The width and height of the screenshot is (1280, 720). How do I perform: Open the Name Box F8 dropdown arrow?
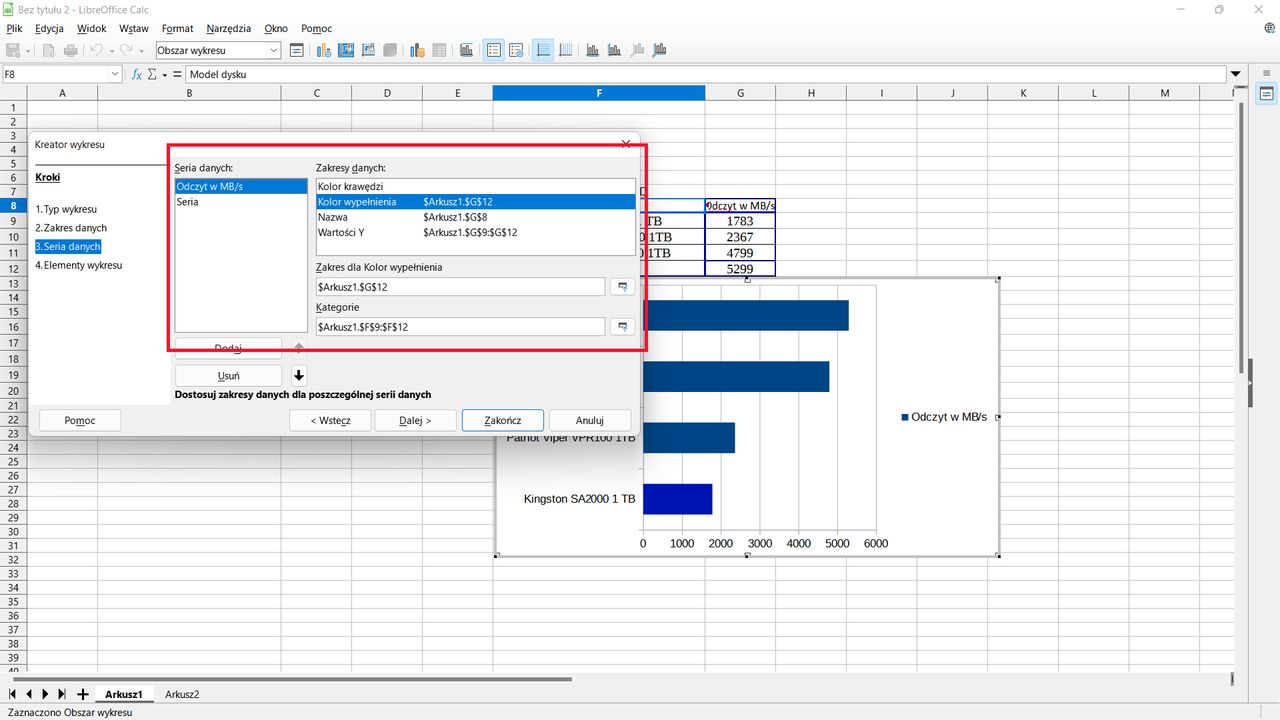click(x=115, y=74)
